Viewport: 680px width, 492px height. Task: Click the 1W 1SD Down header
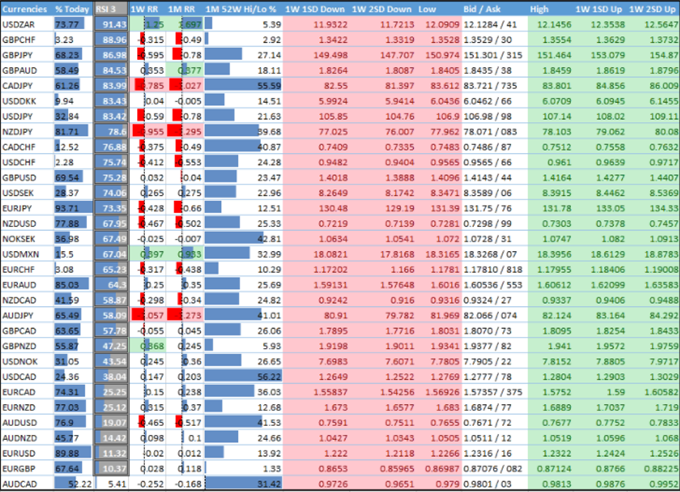(x=315, y=9)
